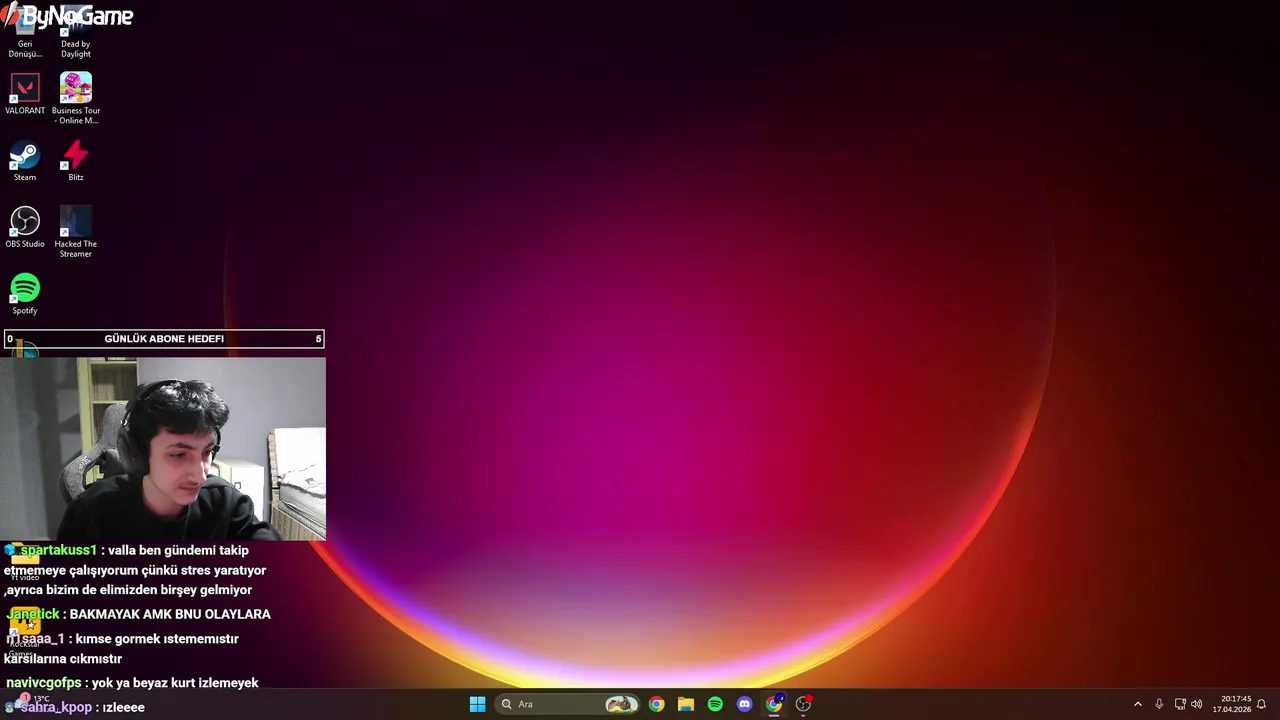
Task: Expand the hidden system tray icons chevron
Action: click(x=1137, y=704)
